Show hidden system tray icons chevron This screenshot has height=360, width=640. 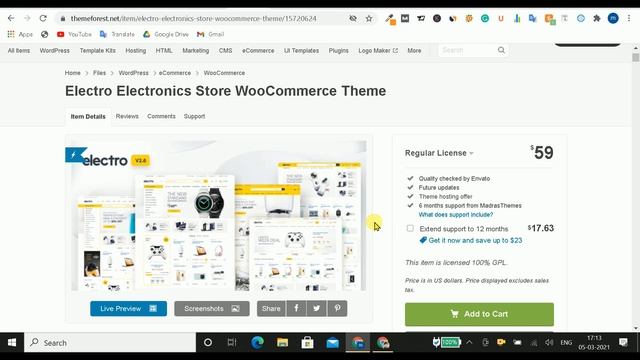(x=469, y=342)
